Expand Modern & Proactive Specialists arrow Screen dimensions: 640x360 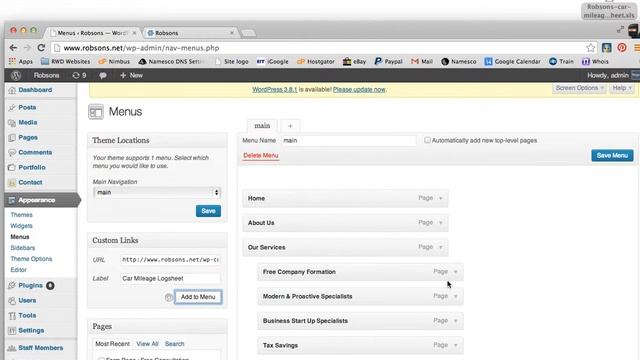(x=456, y=296)
